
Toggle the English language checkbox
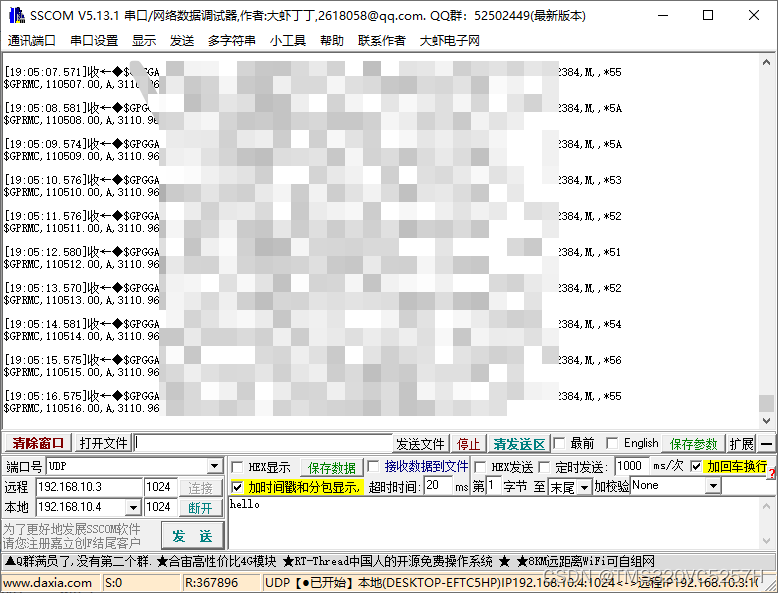(x=612, y=443)
